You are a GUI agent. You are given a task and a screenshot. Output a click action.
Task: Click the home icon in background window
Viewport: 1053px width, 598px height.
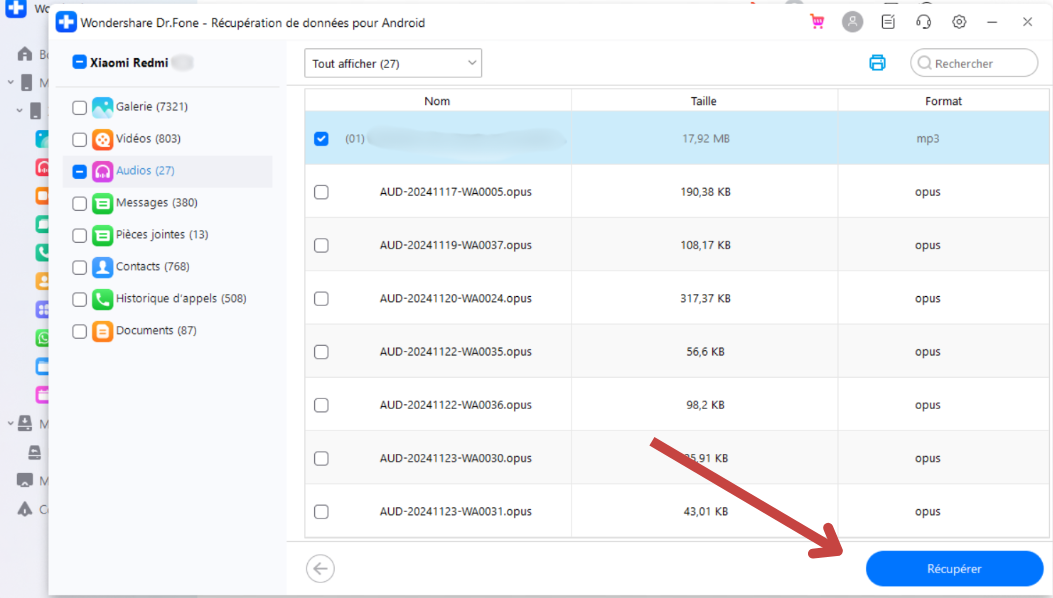[25, 54]
